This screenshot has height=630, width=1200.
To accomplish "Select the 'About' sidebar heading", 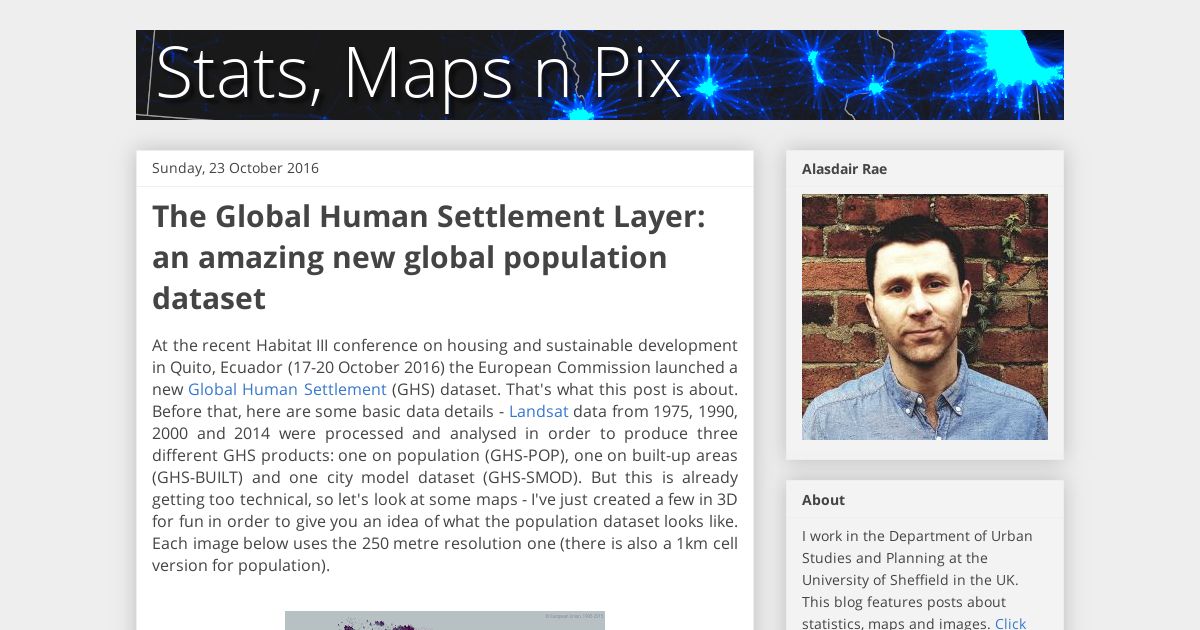I will pyautogui.click(x=823, y=500).
